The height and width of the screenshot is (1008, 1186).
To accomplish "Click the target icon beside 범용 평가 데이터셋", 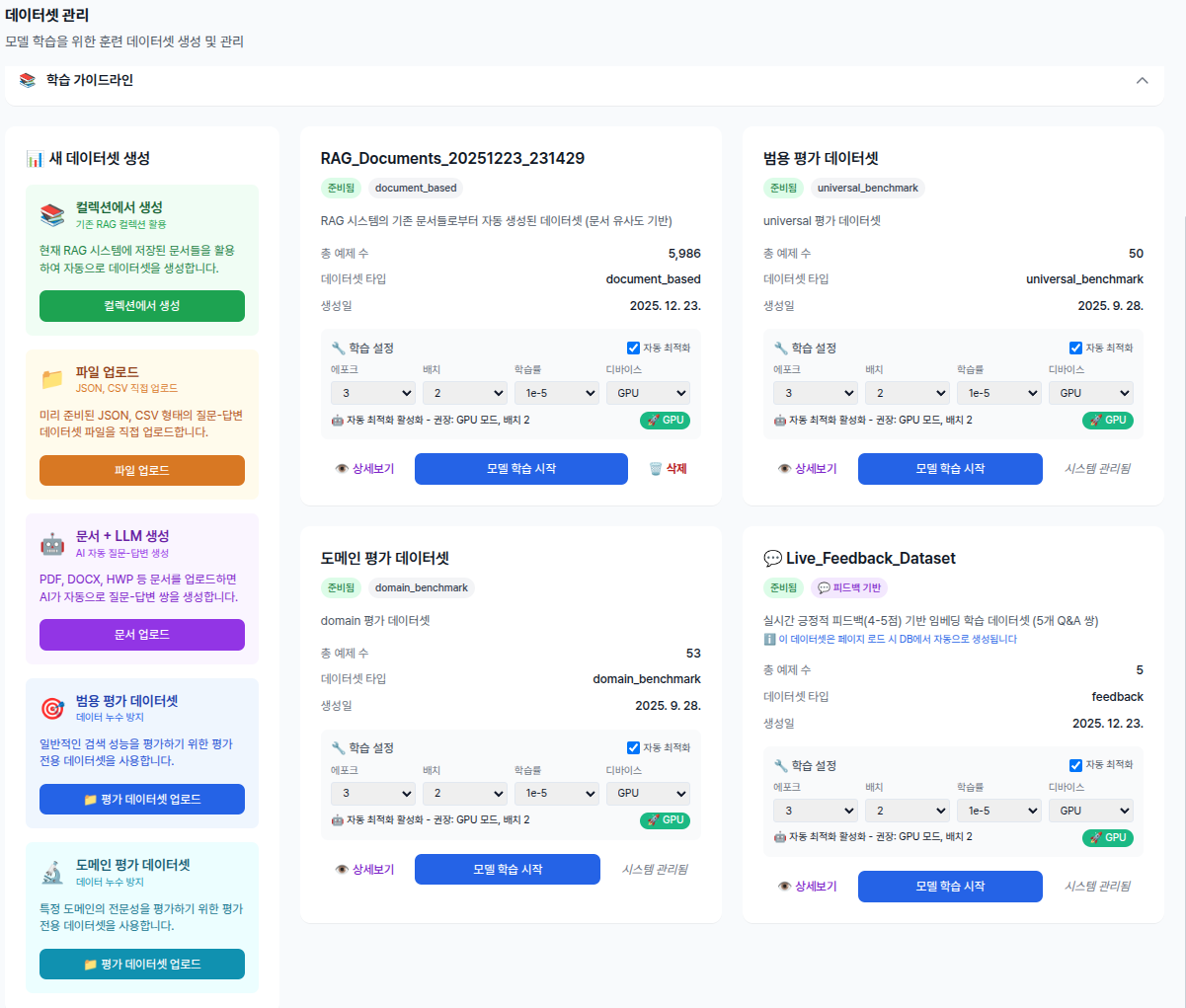I will tap(52, 708).
